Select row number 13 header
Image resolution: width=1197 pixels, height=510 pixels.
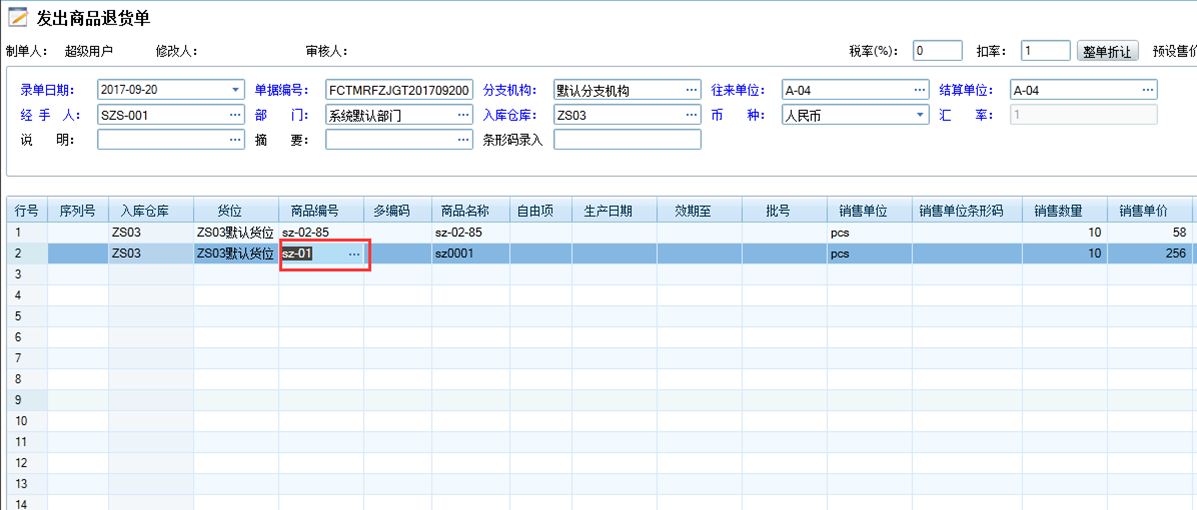(x=27, y=483)
